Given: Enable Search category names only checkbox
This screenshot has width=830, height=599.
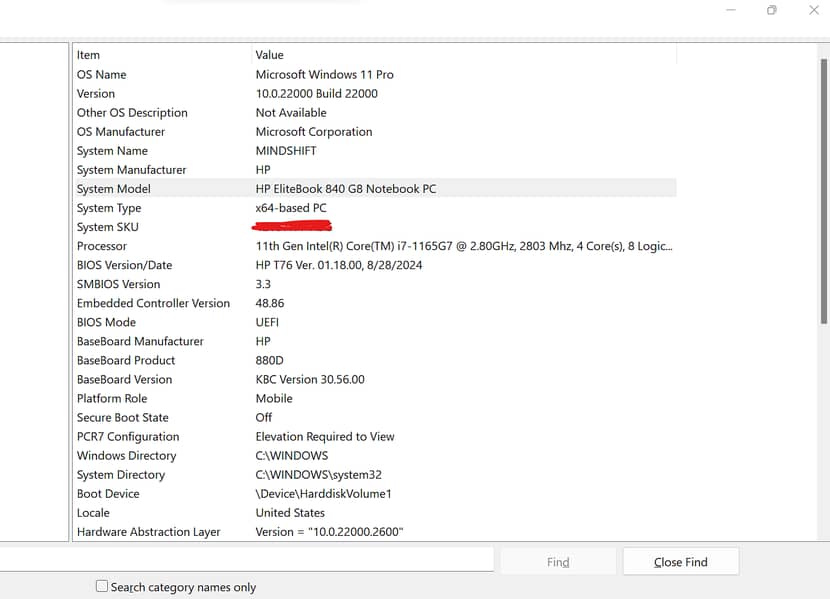Looking at the screenshot, I should [x=102, y=587].
